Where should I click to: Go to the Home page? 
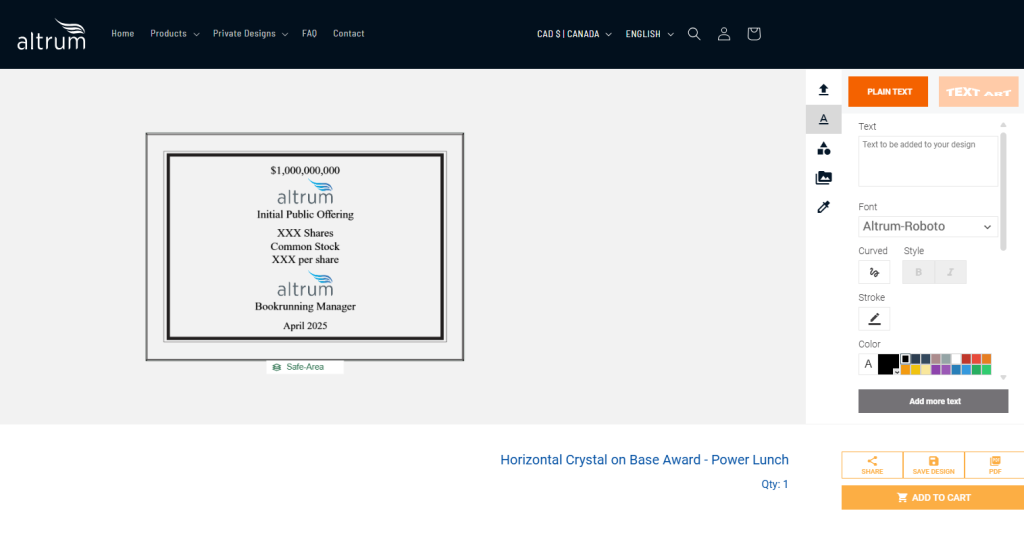(123, 33)
